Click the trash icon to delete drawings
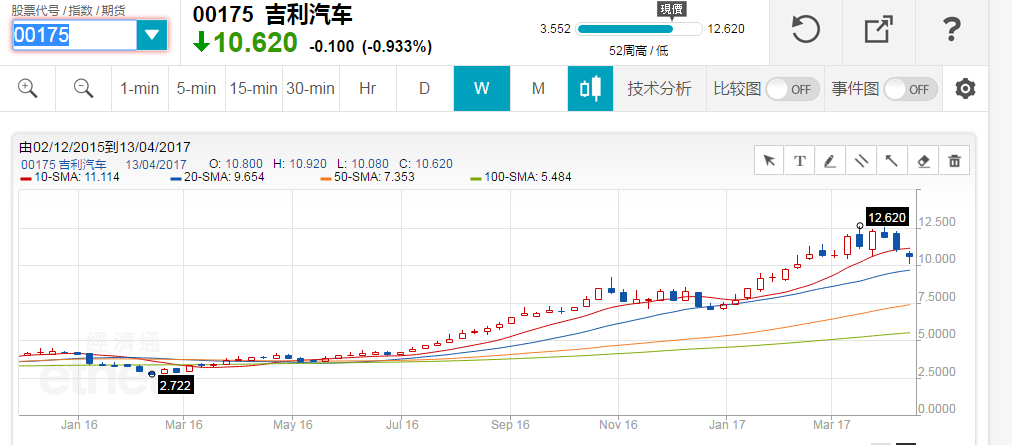 pyautogui.click(x=954, y=160)
